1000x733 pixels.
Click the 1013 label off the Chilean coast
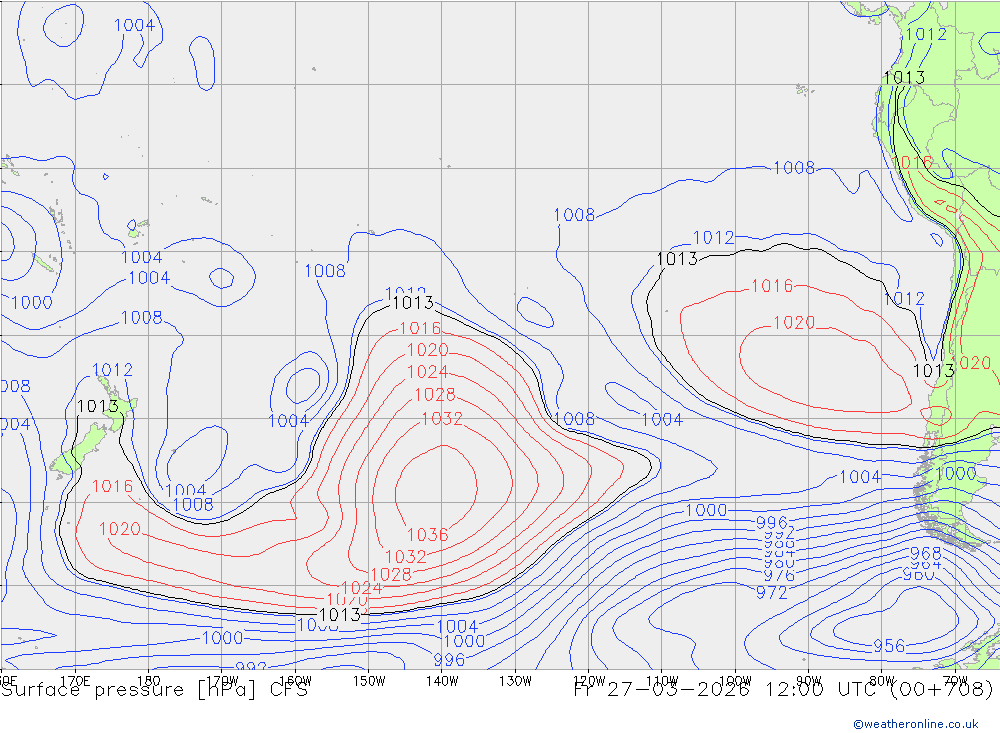(934, 371)
